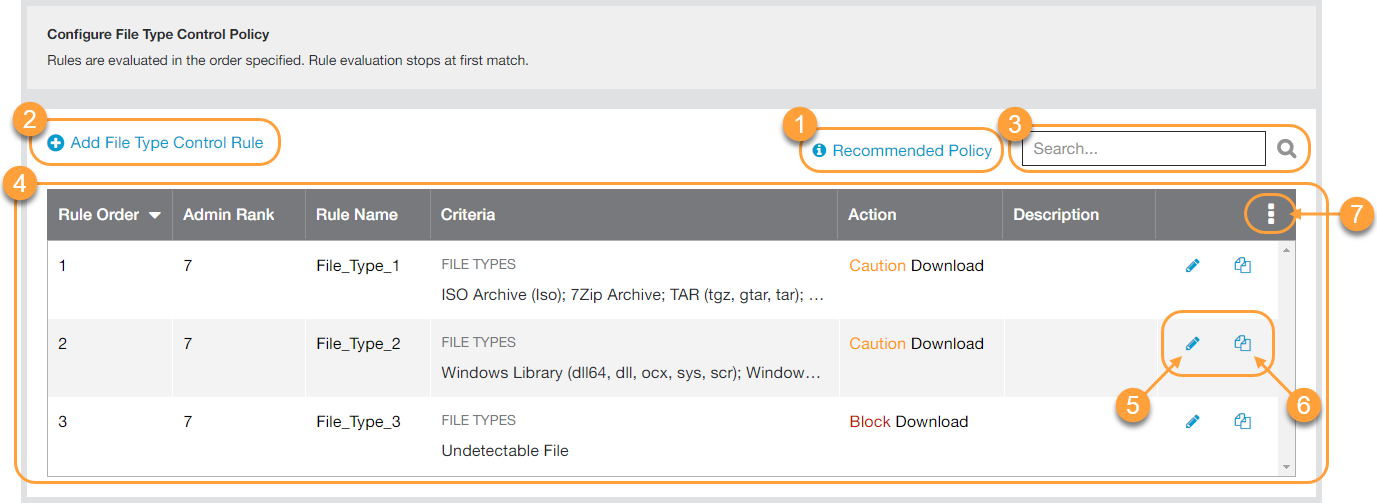1377x504 pixels.
Task: Sort by Rule Order arrow
Action: click(155, 215)
